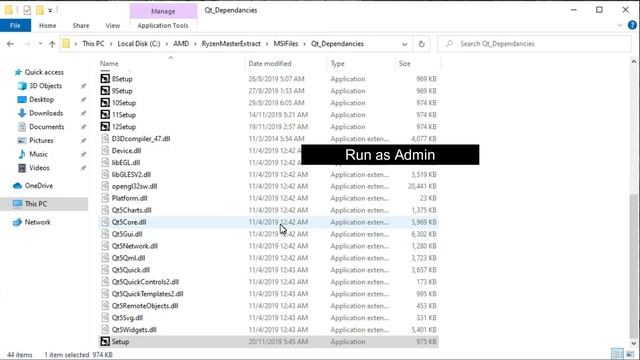The image size is (640, 360).
Task: Select the Qt5Charts.dll file name
Action: [x=131, y=210]
